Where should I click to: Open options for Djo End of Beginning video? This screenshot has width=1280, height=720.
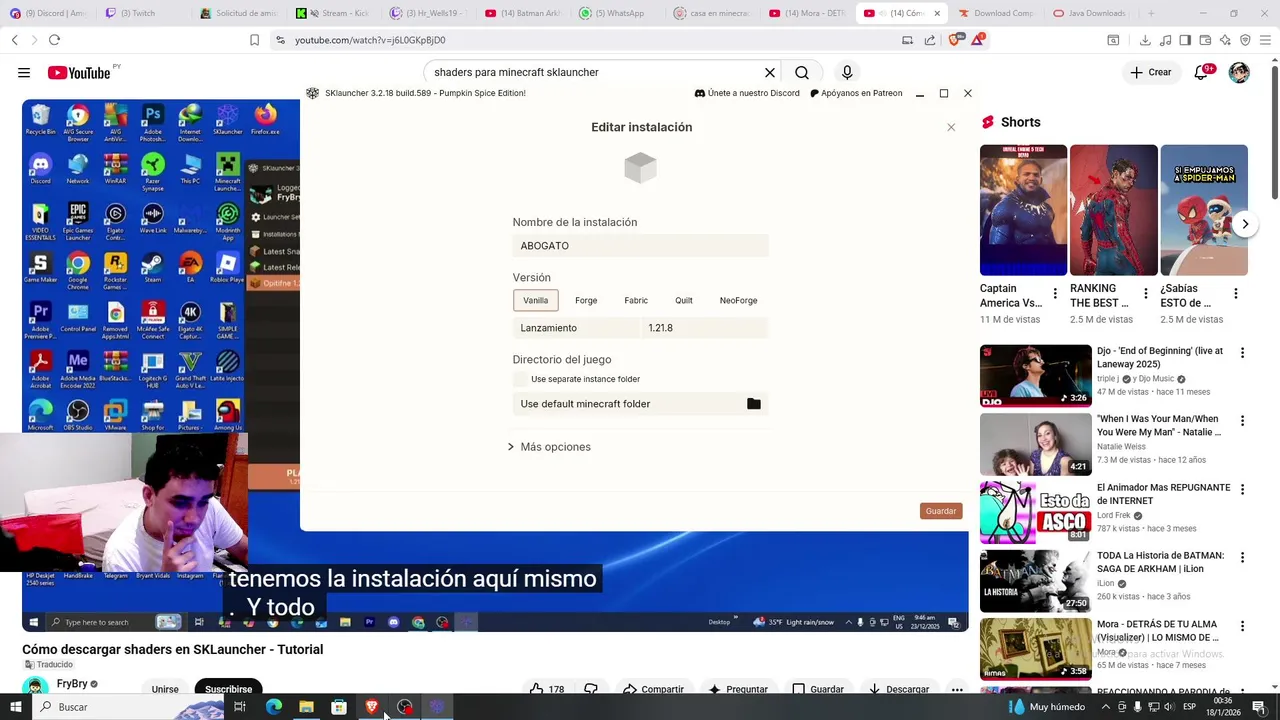click(x=1242, y=353)
